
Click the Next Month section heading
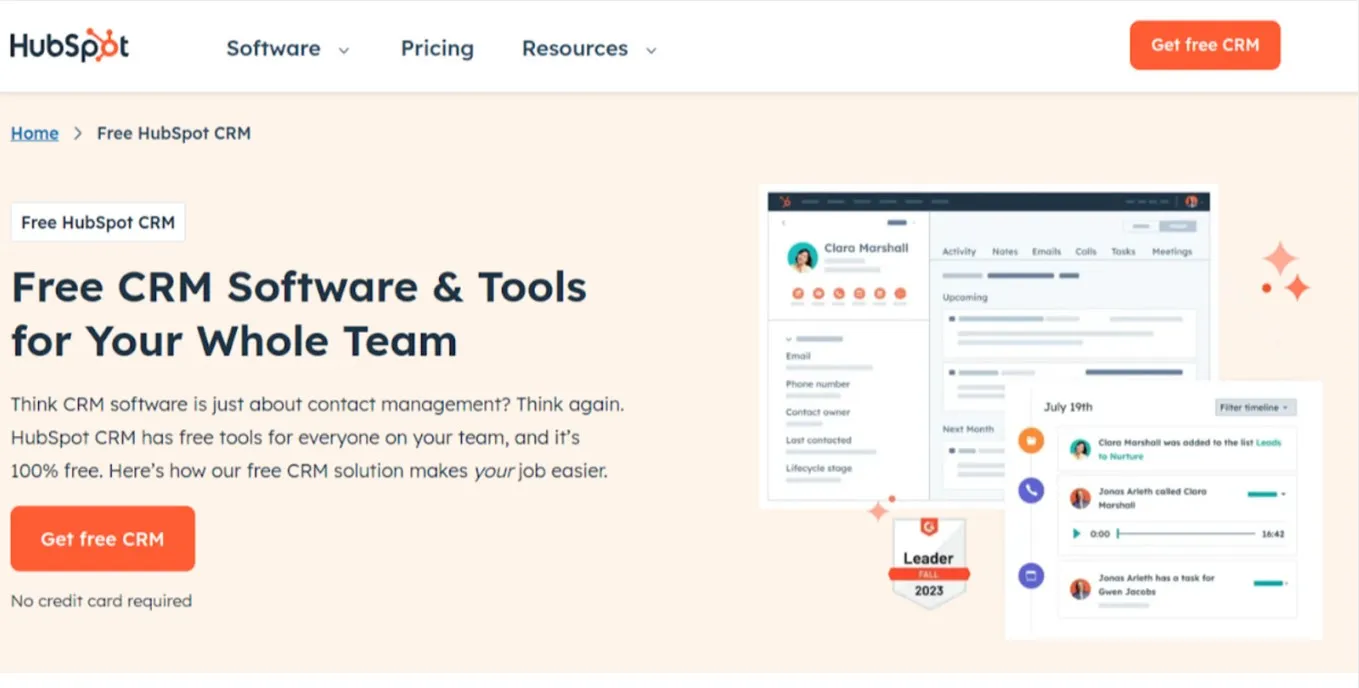[968, 429]
